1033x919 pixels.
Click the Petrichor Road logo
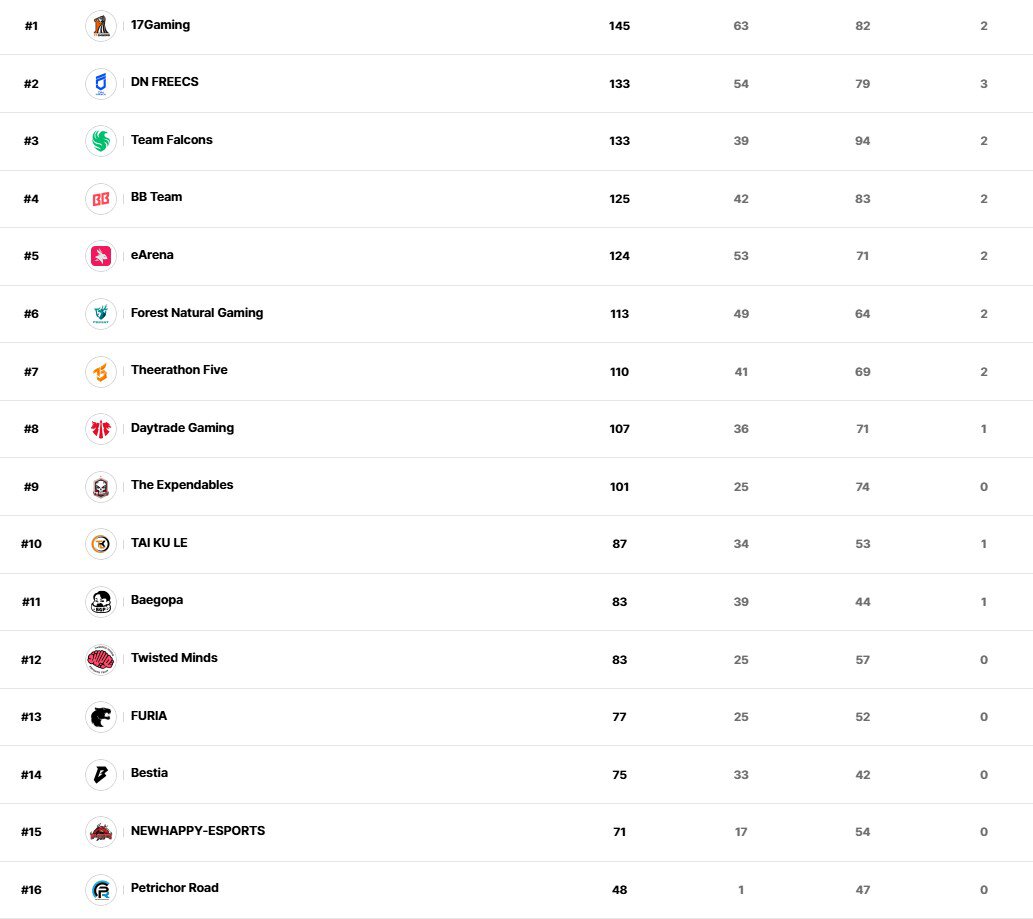pyautogui.click(x=101, y=889)
